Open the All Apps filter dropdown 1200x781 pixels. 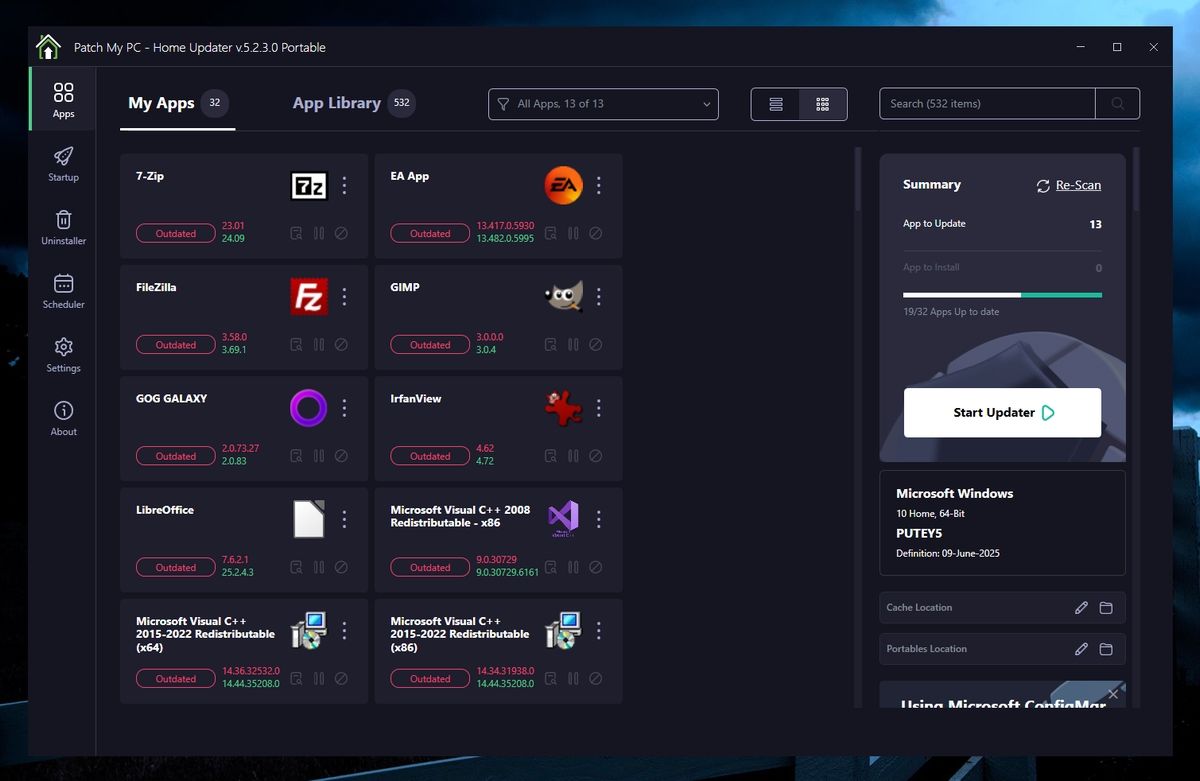(x=603, y=104)
